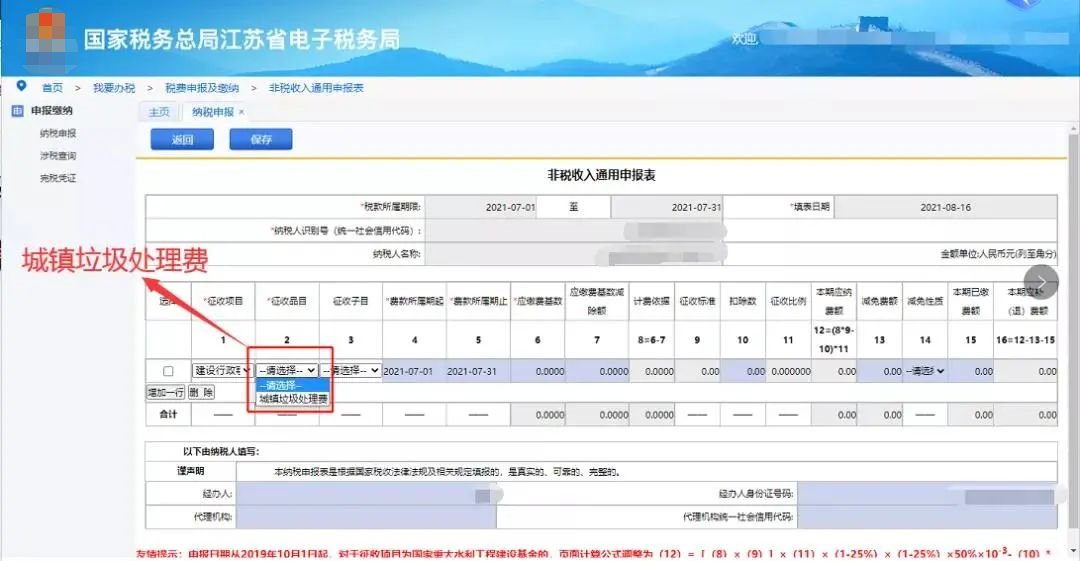The height and width of the screenshot is (561, 1080).
Task: Select the --请选择-- option in the open list
Action: tap(281, 385)
